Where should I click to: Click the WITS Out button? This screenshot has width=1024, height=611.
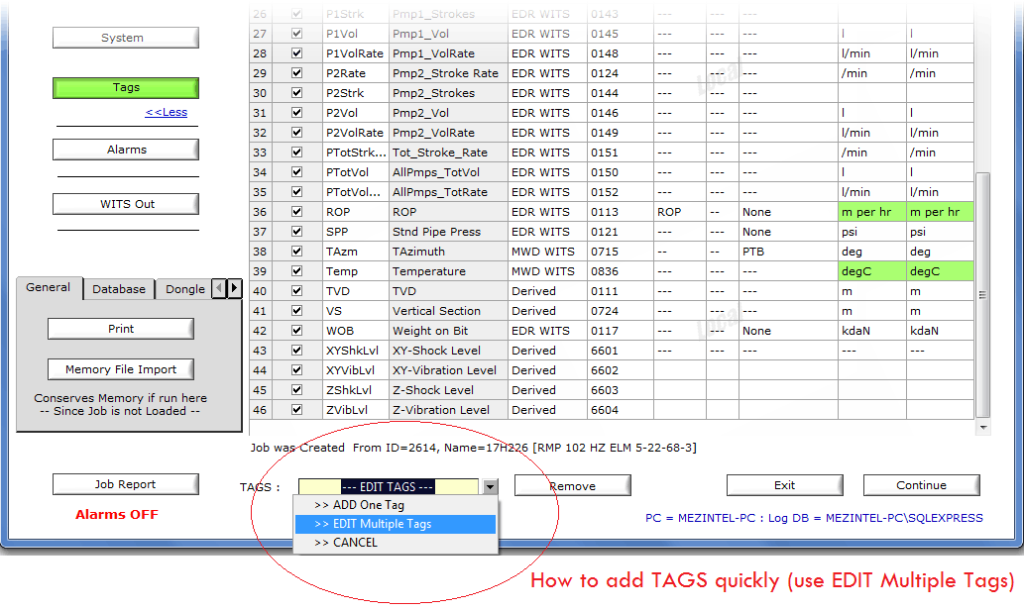coord(125,203)
